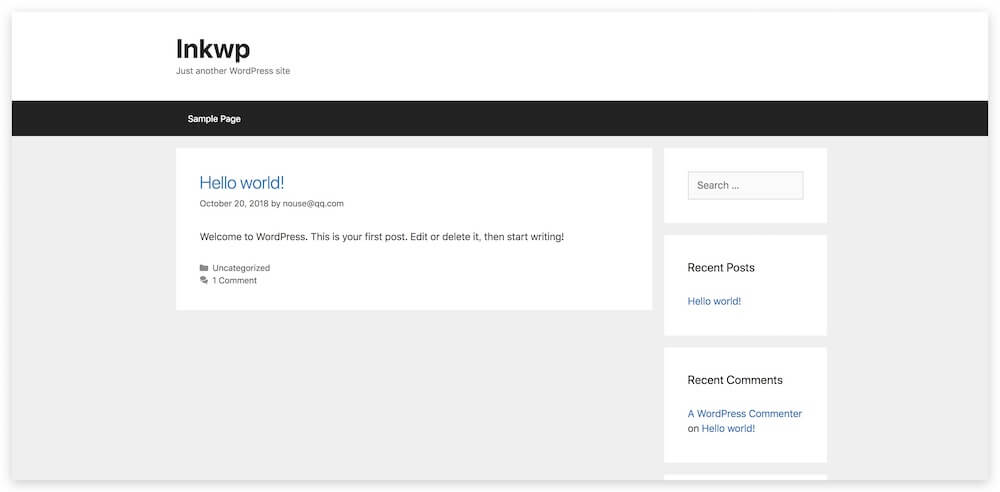Click the Recent Comments widget heading
Screen dimensions: 1000x492
pyautogui.click(x=735, y=380)
